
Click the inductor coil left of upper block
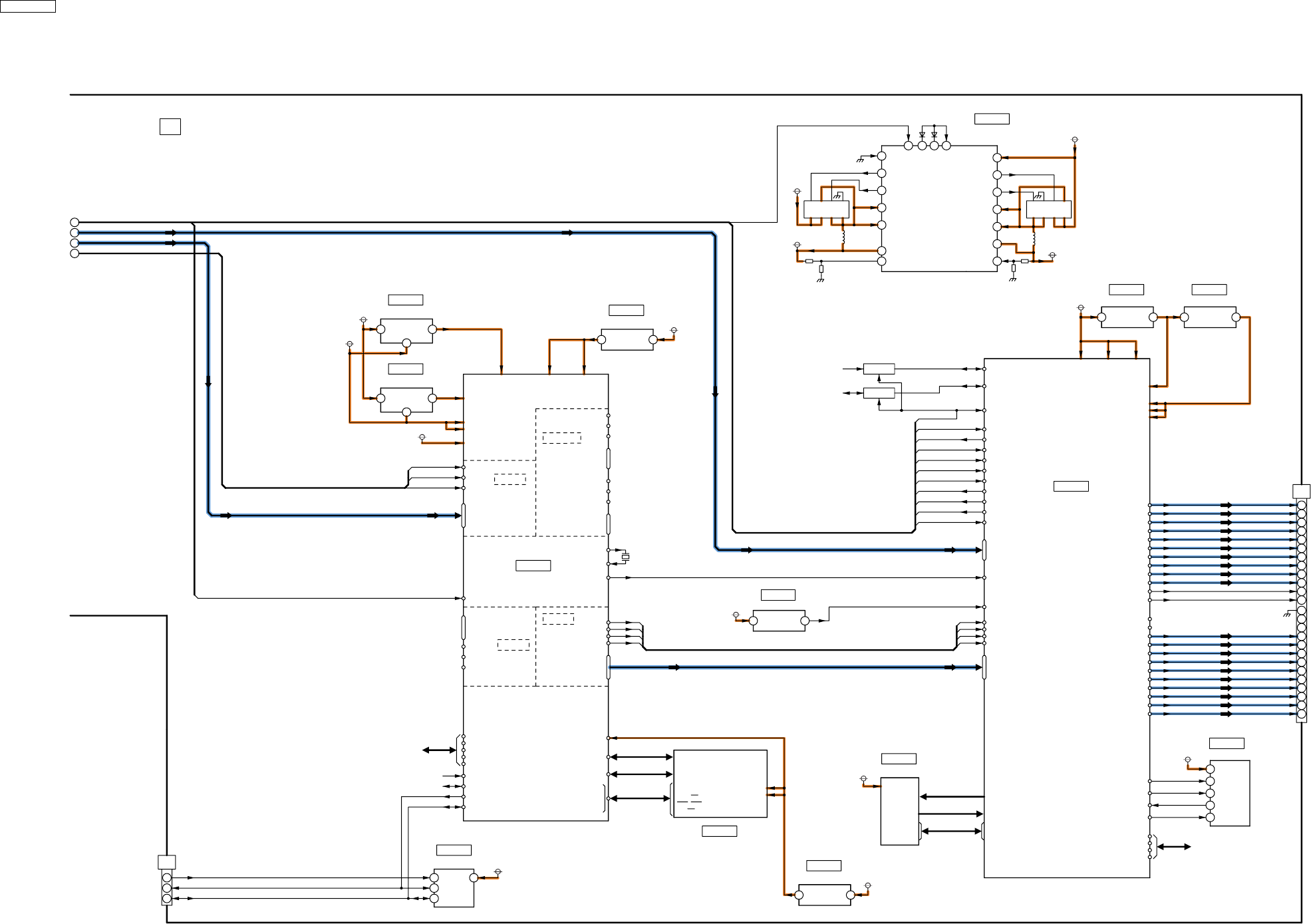(x=843, y=237)
